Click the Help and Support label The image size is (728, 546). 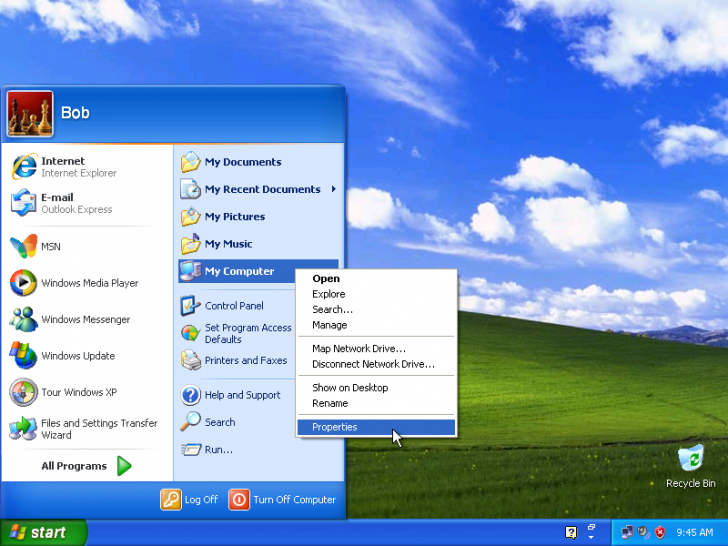(242, 395)
